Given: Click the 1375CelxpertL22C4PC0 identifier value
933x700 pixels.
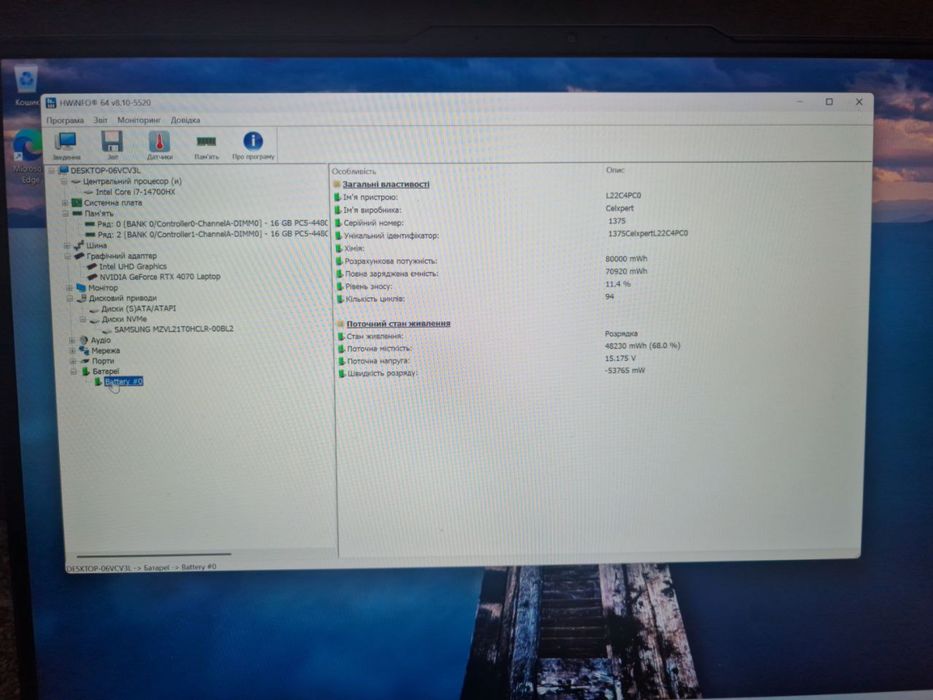Looking at the screenshot, I should [x=647, y=233].
